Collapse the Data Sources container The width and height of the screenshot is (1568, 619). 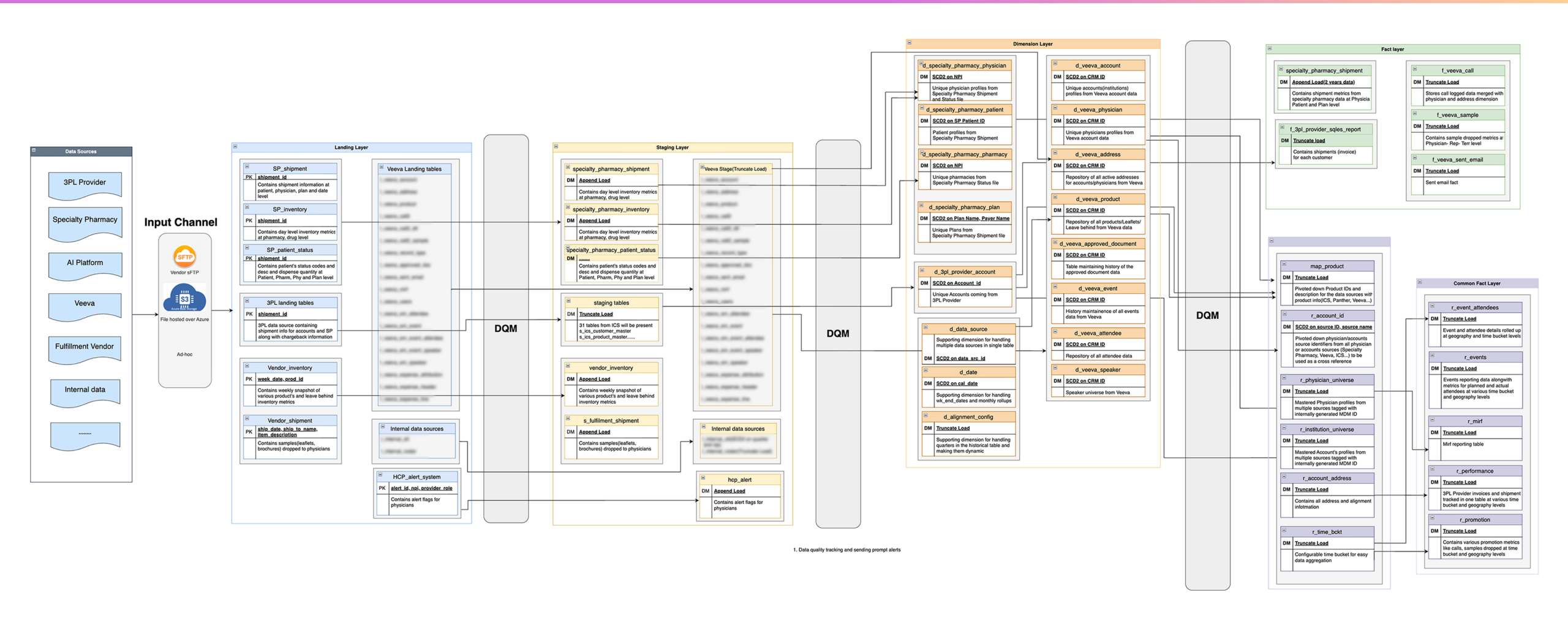pos(34,150)
